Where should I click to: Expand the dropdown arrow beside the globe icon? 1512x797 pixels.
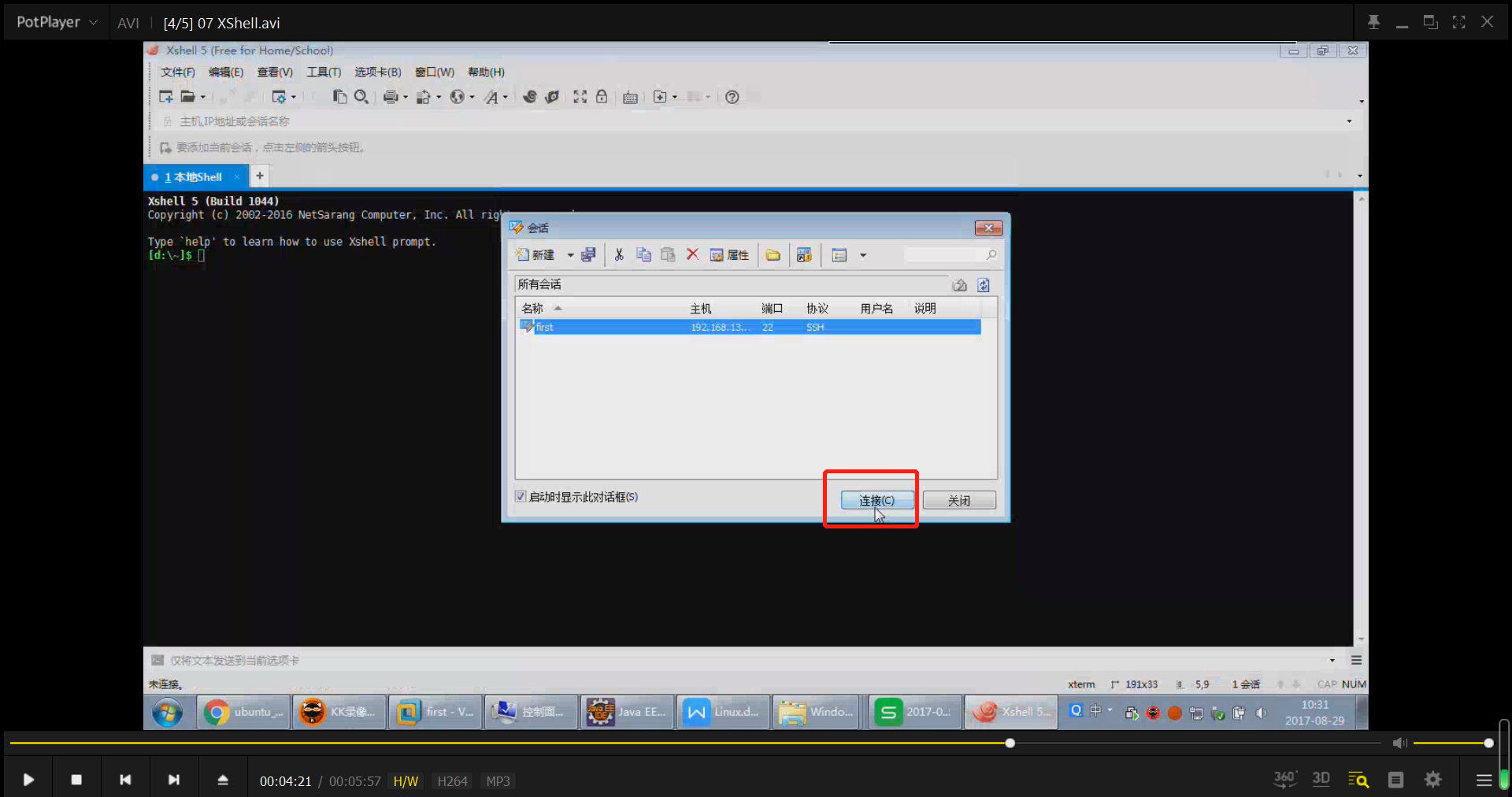tap(472, 97)
